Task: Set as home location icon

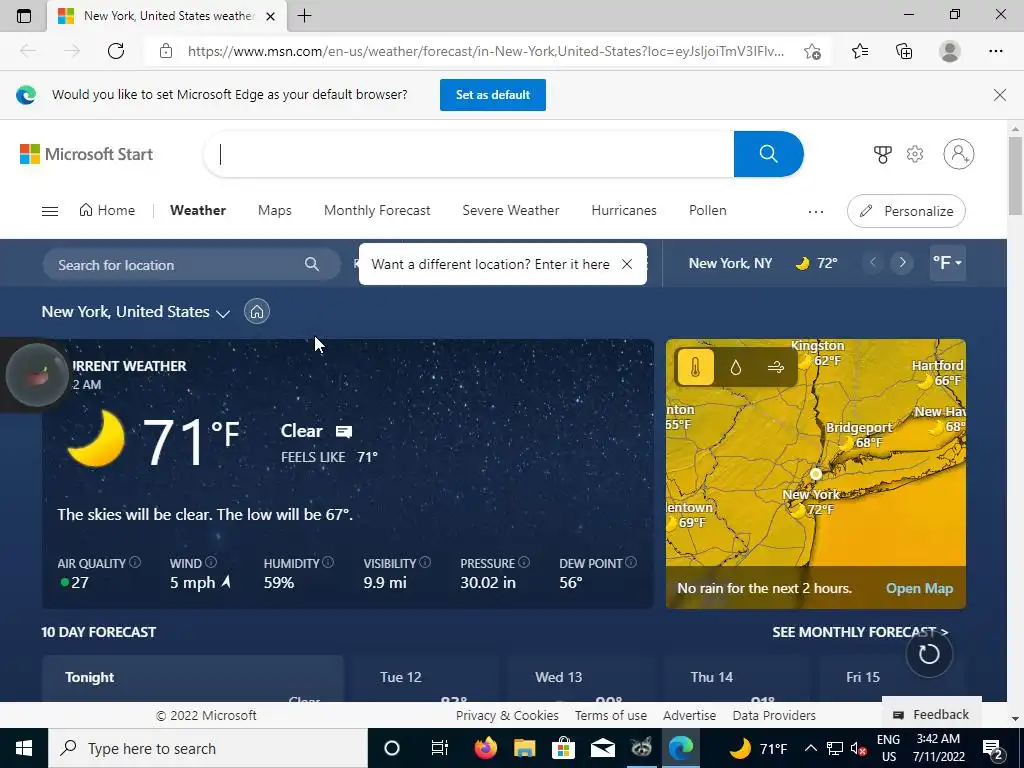Action: point(257,312)
